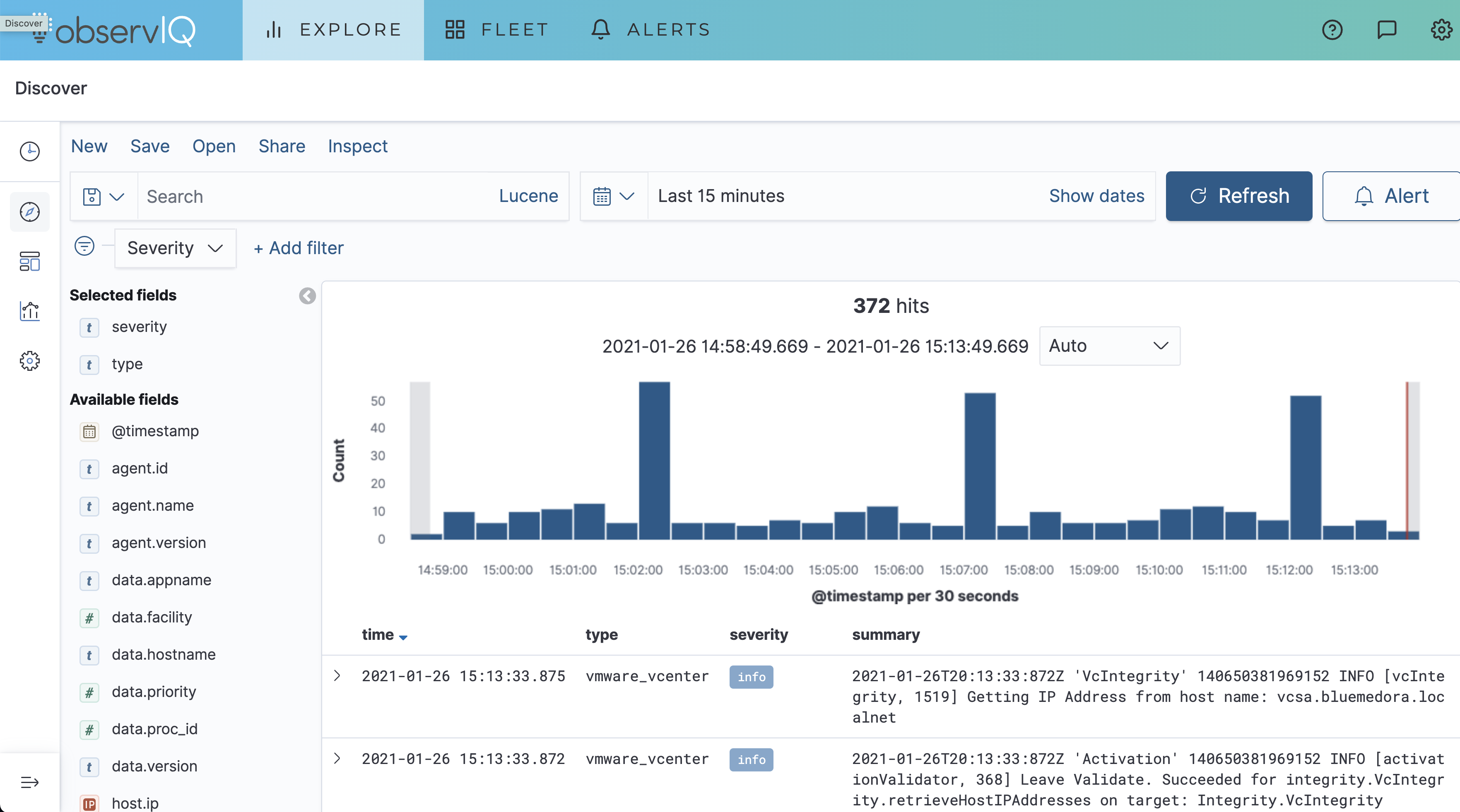
Task: Click the Show dates link
Action: click(x=1096, y=196)
